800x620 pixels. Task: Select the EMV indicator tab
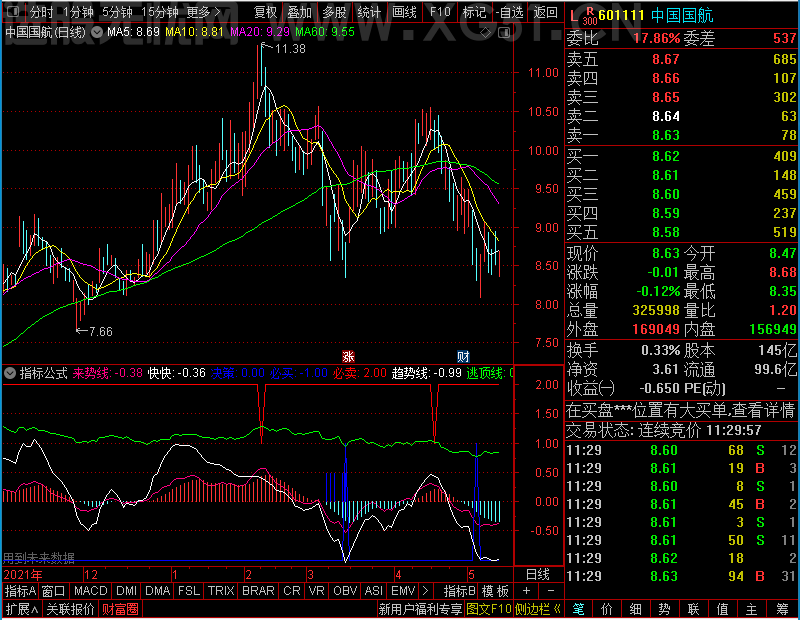point(403,591)
